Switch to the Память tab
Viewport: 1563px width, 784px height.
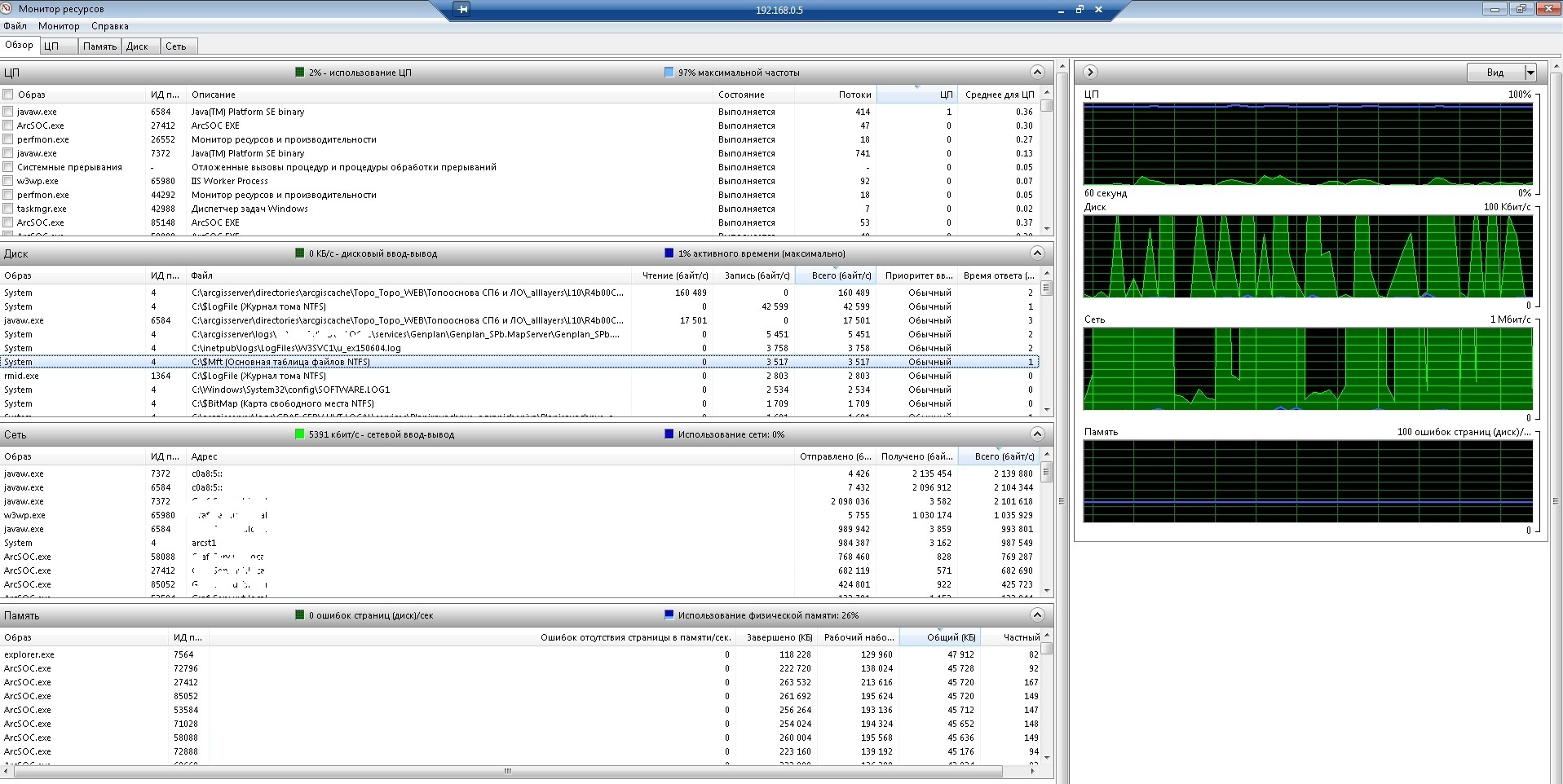tap(99, 46)
